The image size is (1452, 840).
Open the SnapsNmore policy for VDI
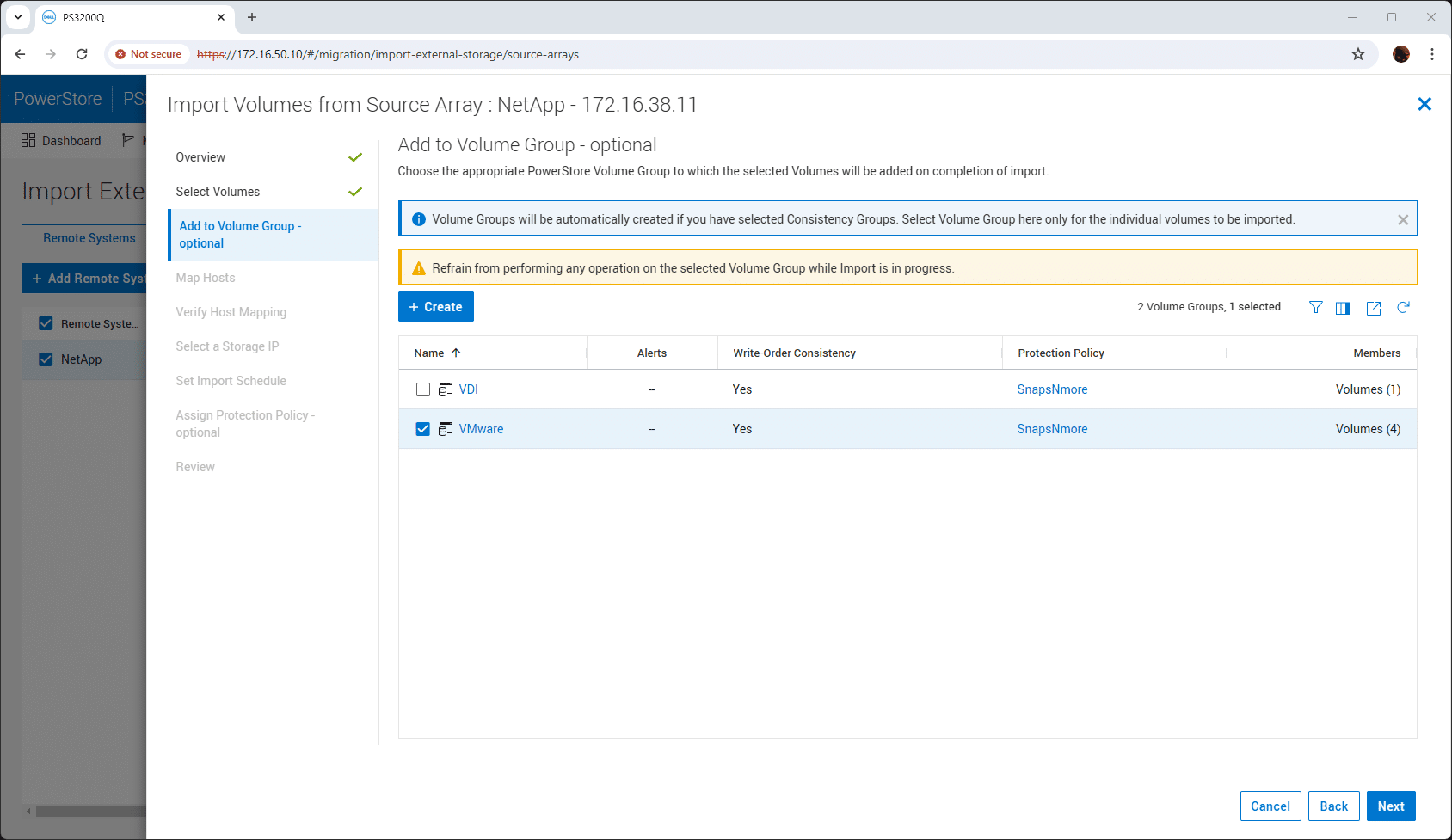tap(1052, 389)
